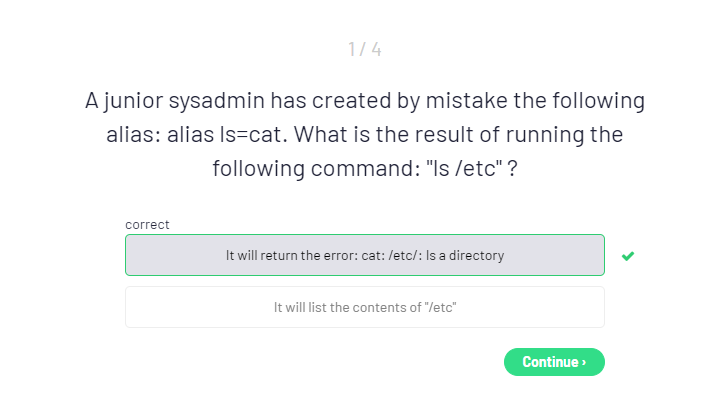This screenshot has height=417, width=728.
Task: Click the word 'Continue' on the button
Action: [550, 362]
